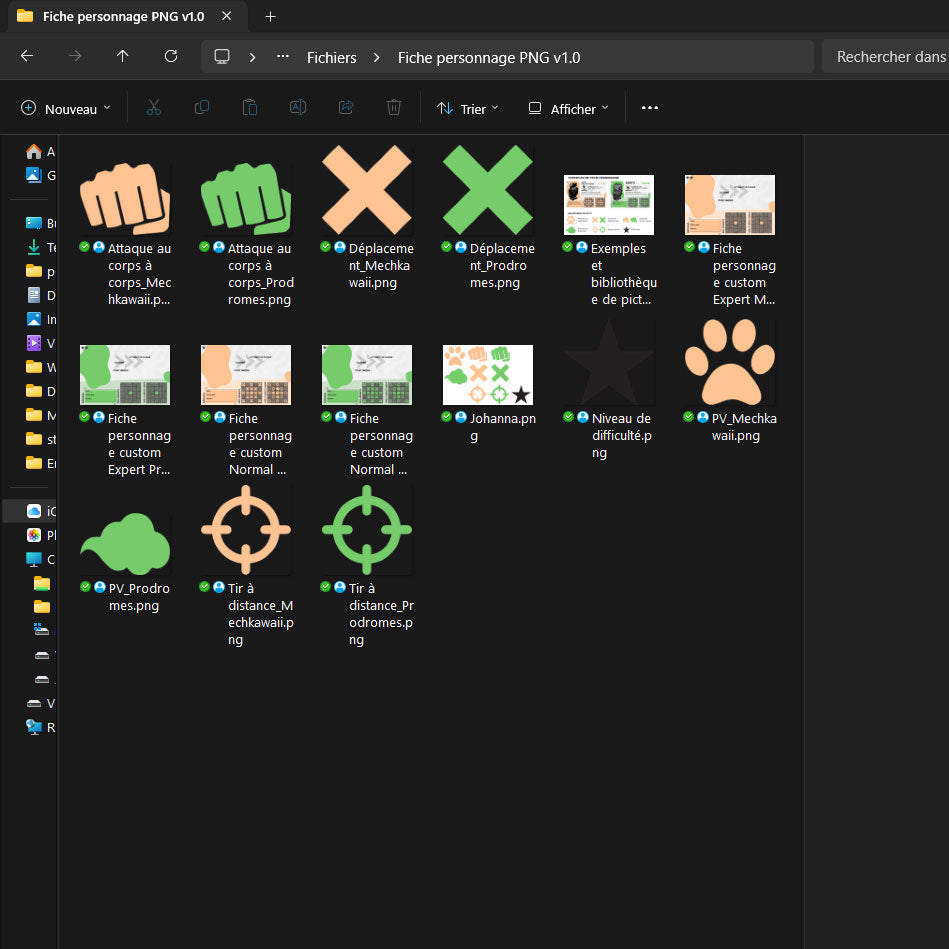
Task: Select the PV_Mechkawaii.png paw file
Action: tap(730, 362)
